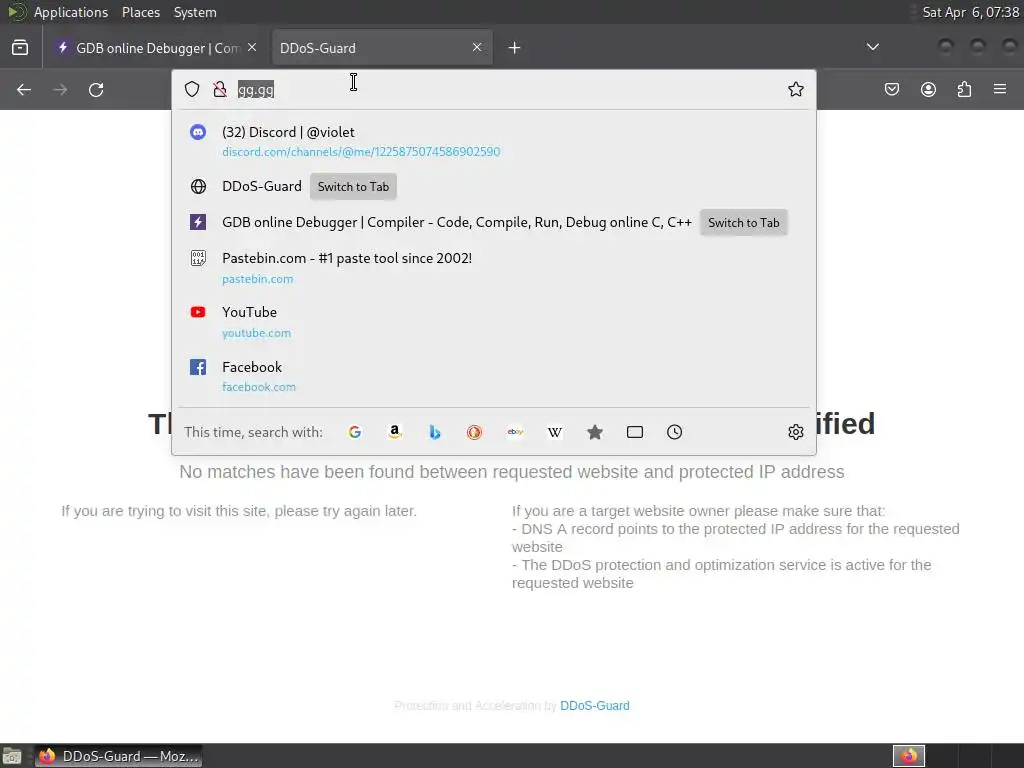Reload the current page
Image resolution: width=1024 pixels, height=768 pixels.
(96, 89)
